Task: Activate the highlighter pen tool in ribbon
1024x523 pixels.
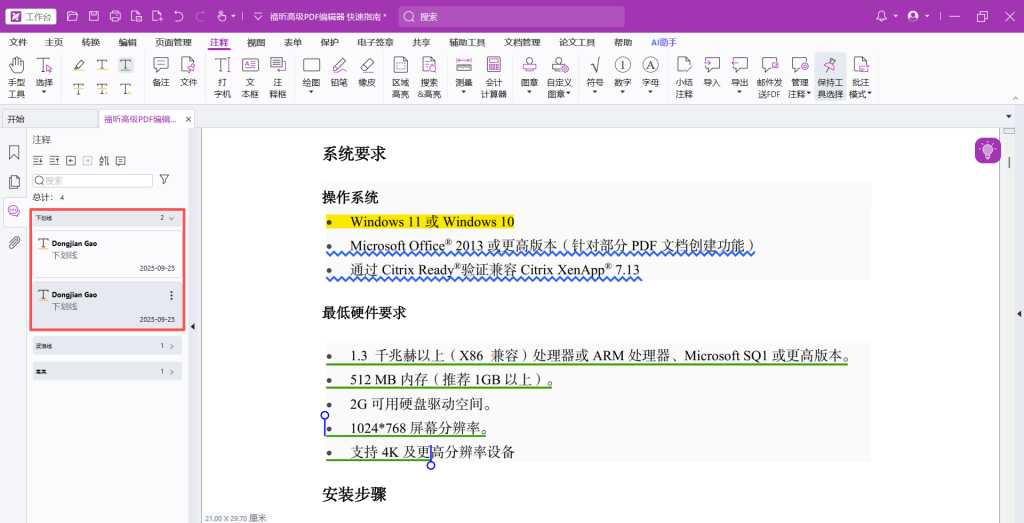Action: point(79,65)
